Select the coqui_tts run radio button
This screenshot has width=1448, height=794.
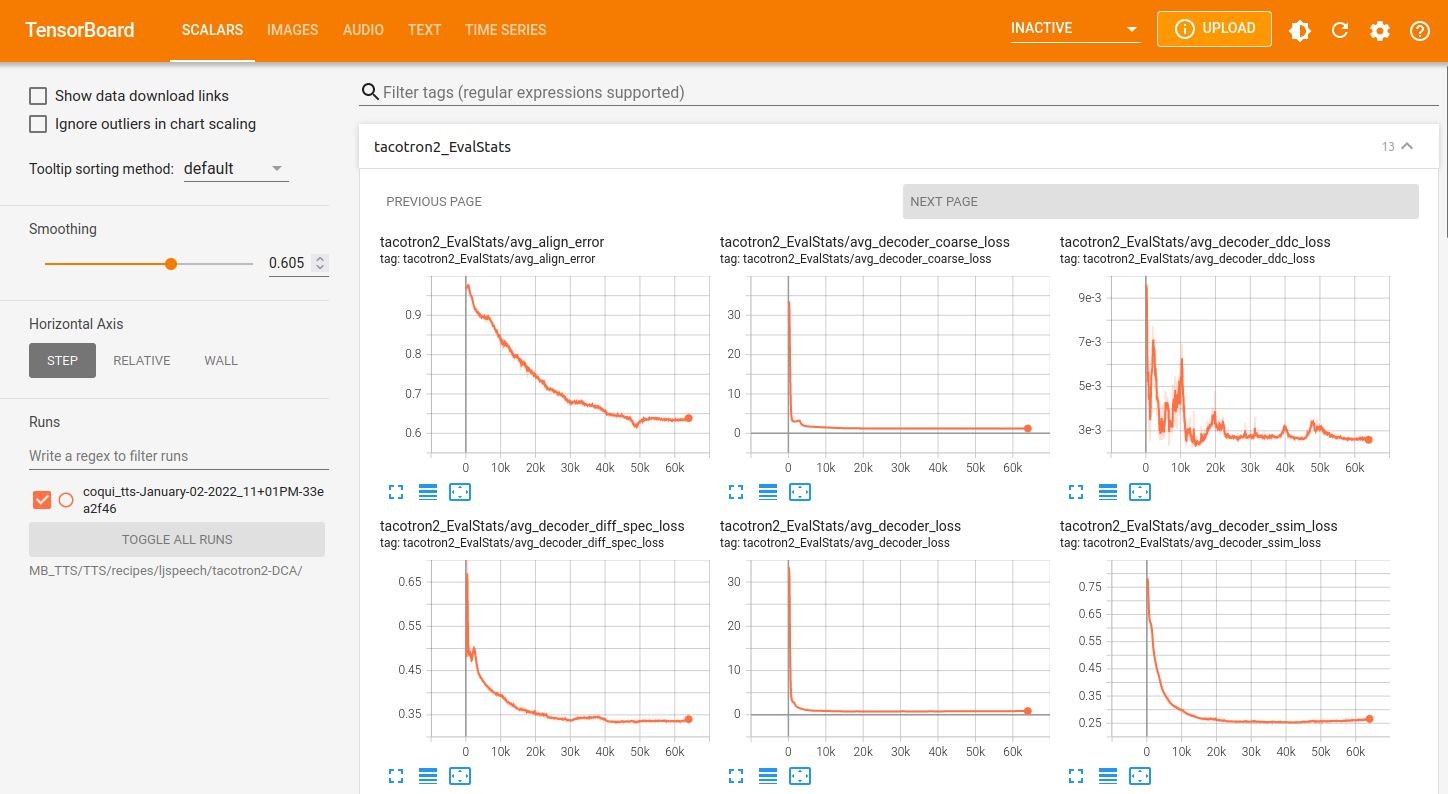pos(66,500)
